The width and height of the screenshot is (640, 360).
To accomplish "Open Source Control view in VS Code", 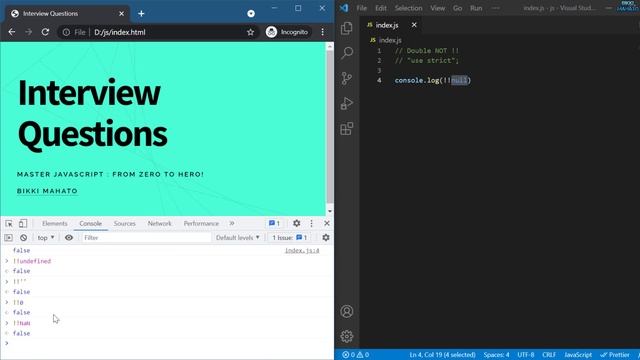I will (x=347, y=78).
